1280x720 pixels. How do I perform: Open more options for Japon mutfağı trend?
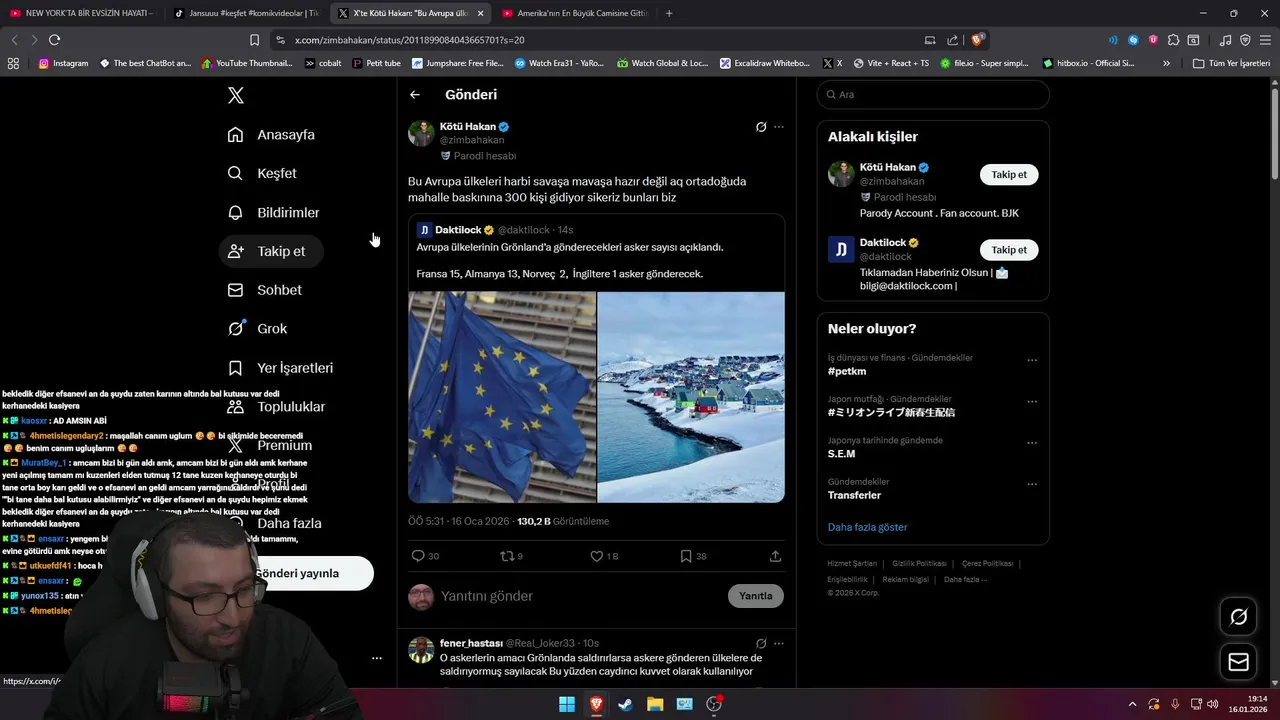[x=1032, y=402]
